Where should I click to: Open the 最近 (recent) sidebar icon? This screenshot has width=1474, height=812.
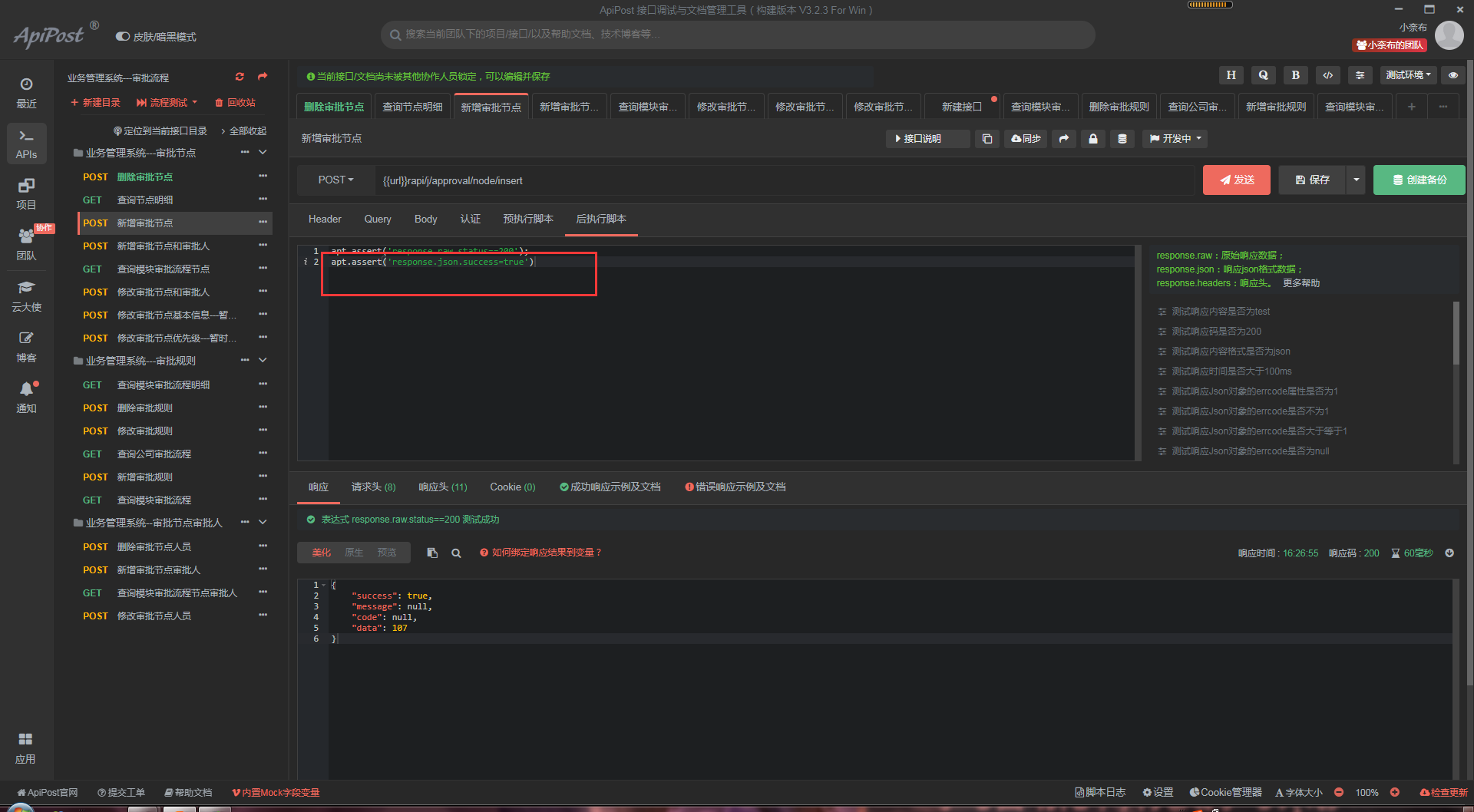(x=26, y=92)
